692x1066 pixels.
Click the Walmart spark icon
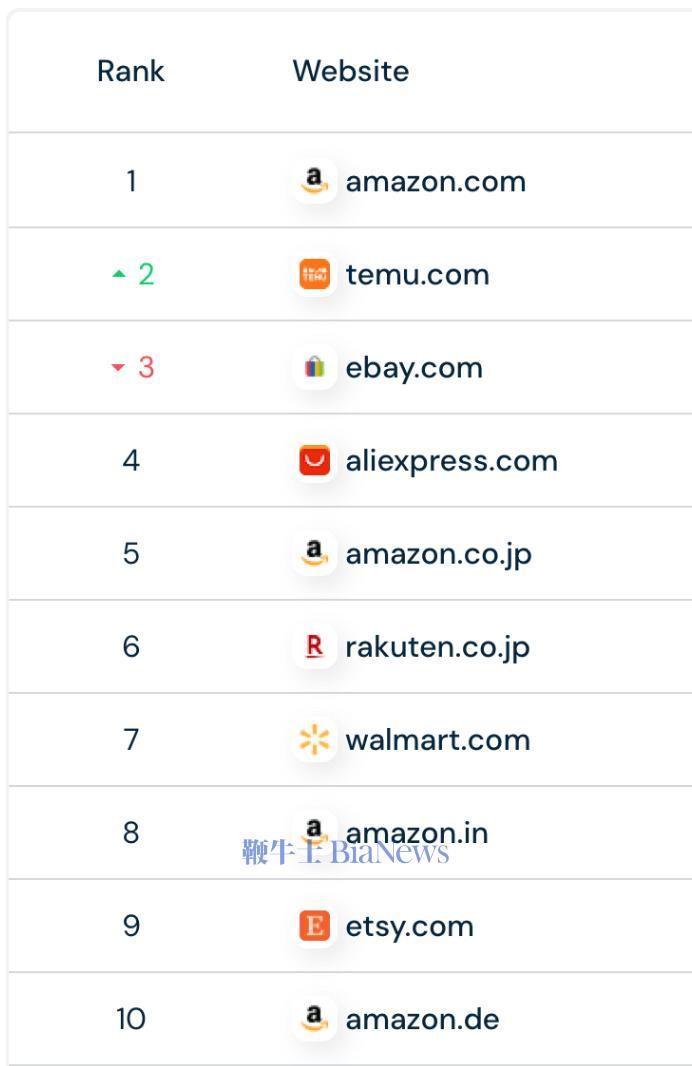coord(314,739)
